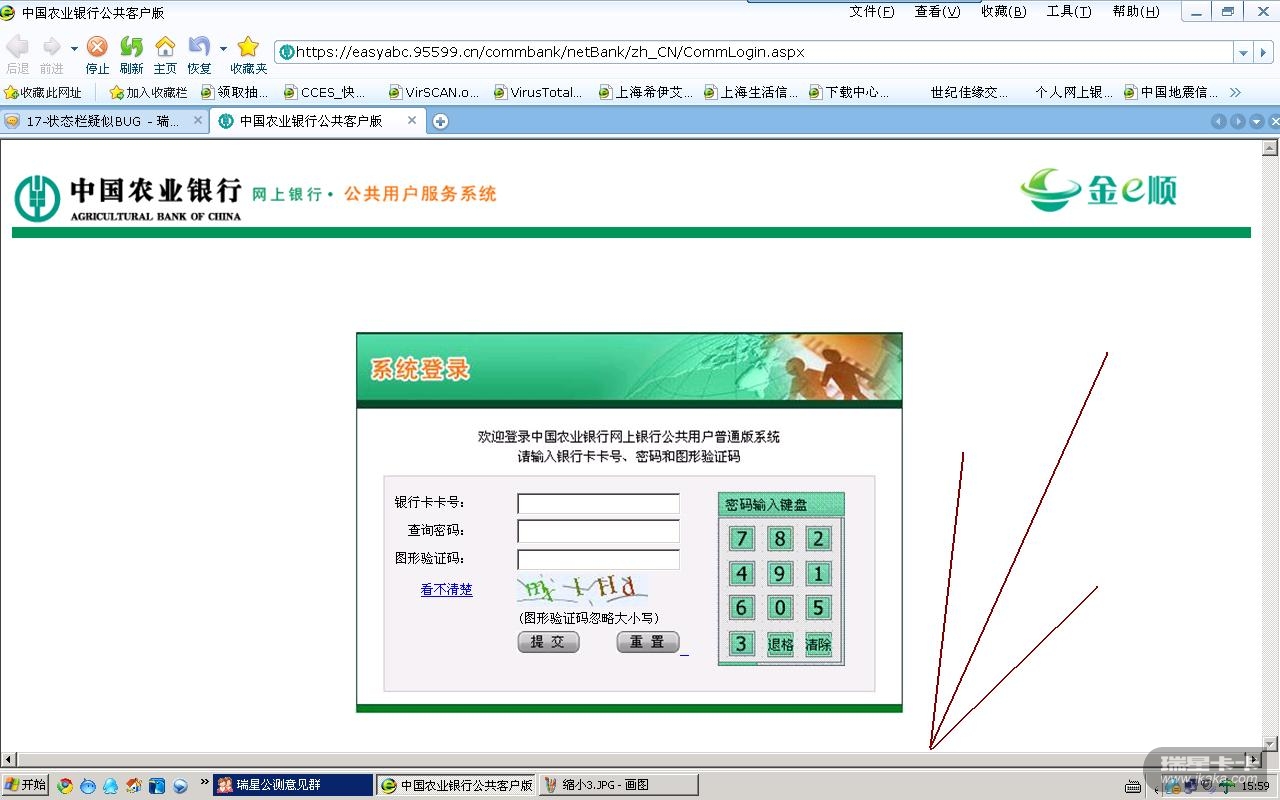Image resolution: width=1280 pixels, height=800 pixels.
Task: Open the VirusTotal... bookmark
Action: [538, 92]
